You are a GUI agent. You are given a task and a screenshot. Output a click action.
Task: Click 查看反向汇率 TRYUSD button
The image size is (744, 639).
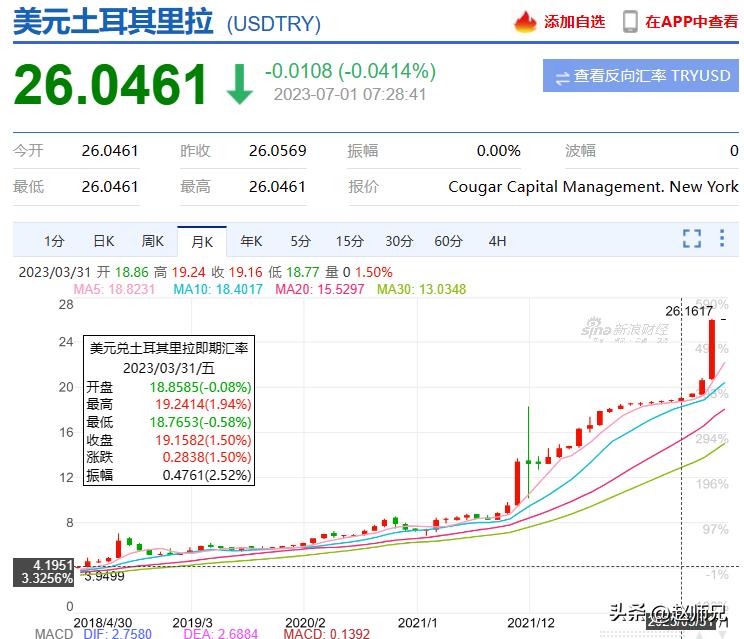click(641, 77)
